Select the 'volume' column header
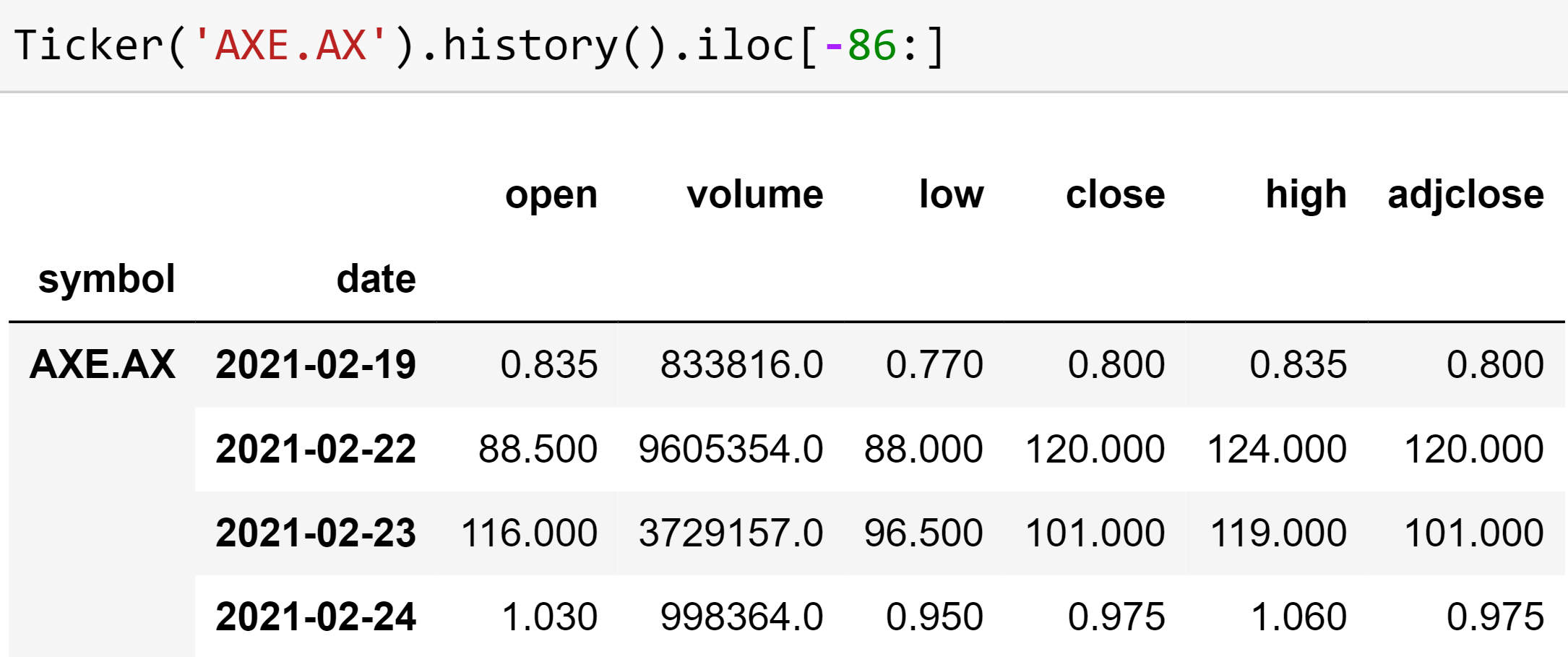1568x657 pixels. click(755, 195)
